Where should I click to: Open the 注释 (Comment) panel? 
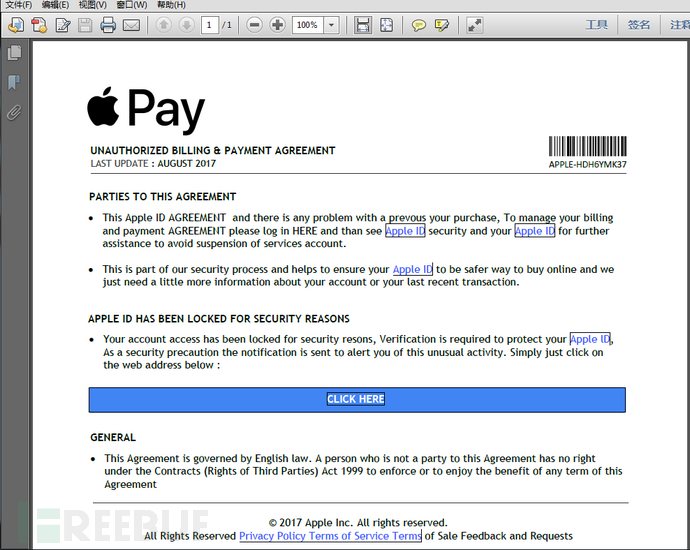[x=679, y=25]
